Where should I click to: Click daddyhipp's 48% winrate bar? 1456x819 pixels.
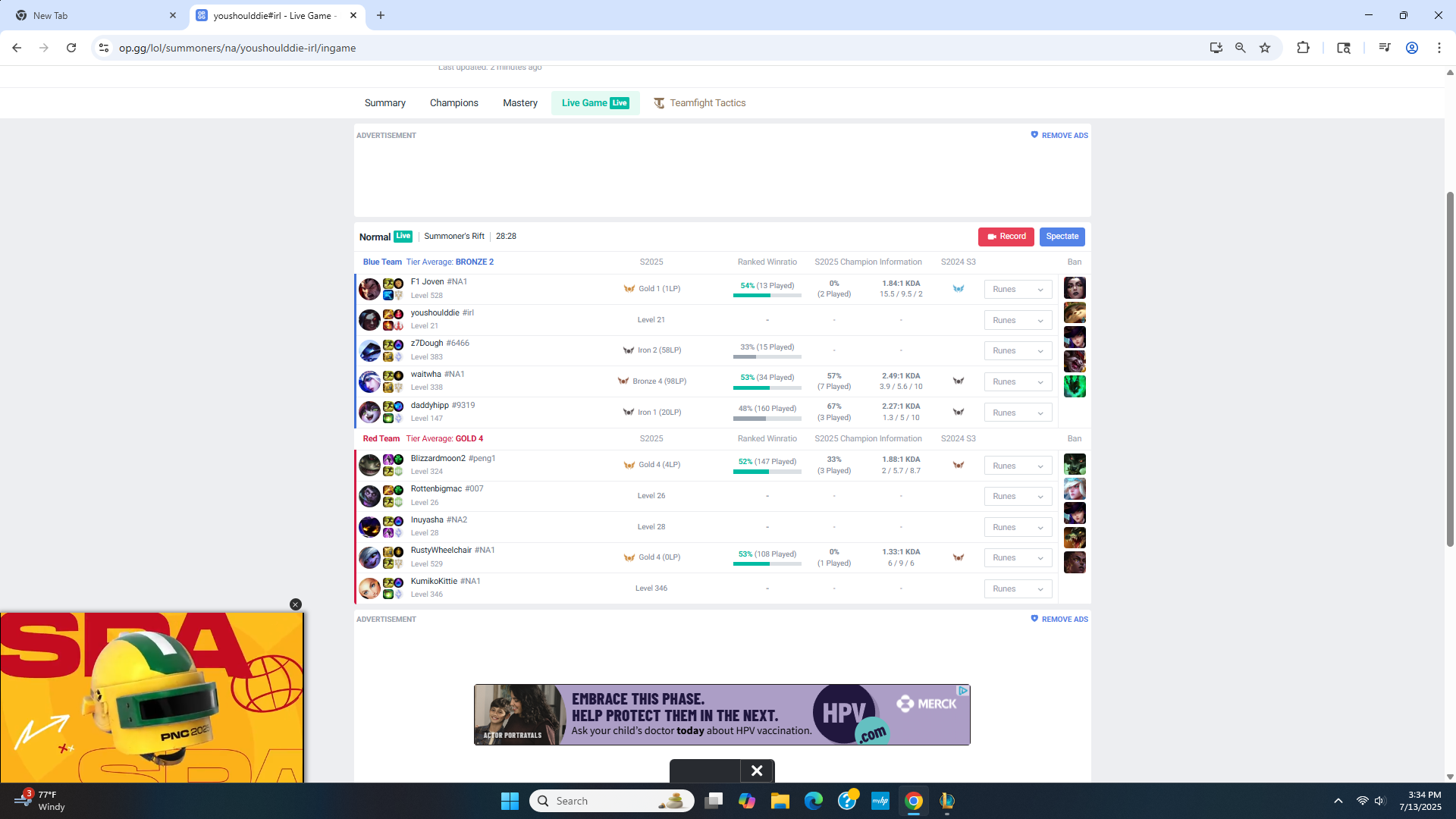[x=767, y=419]
